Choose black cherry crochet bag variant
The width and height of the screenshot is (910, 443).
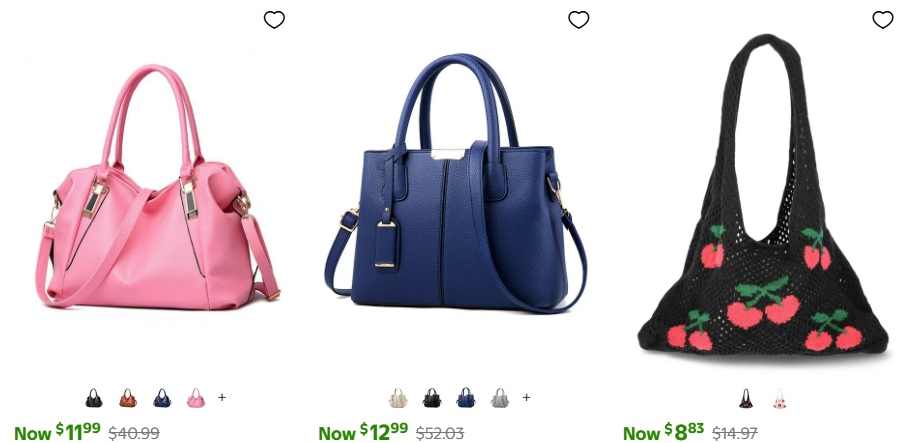(x=746, y=398)
